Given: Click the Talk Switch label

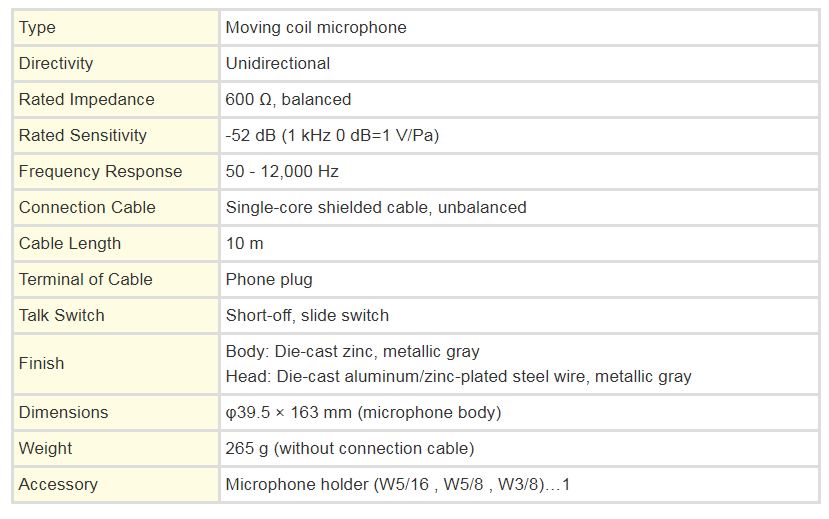Looking at the screenshot, I should [x=62, y=315].
